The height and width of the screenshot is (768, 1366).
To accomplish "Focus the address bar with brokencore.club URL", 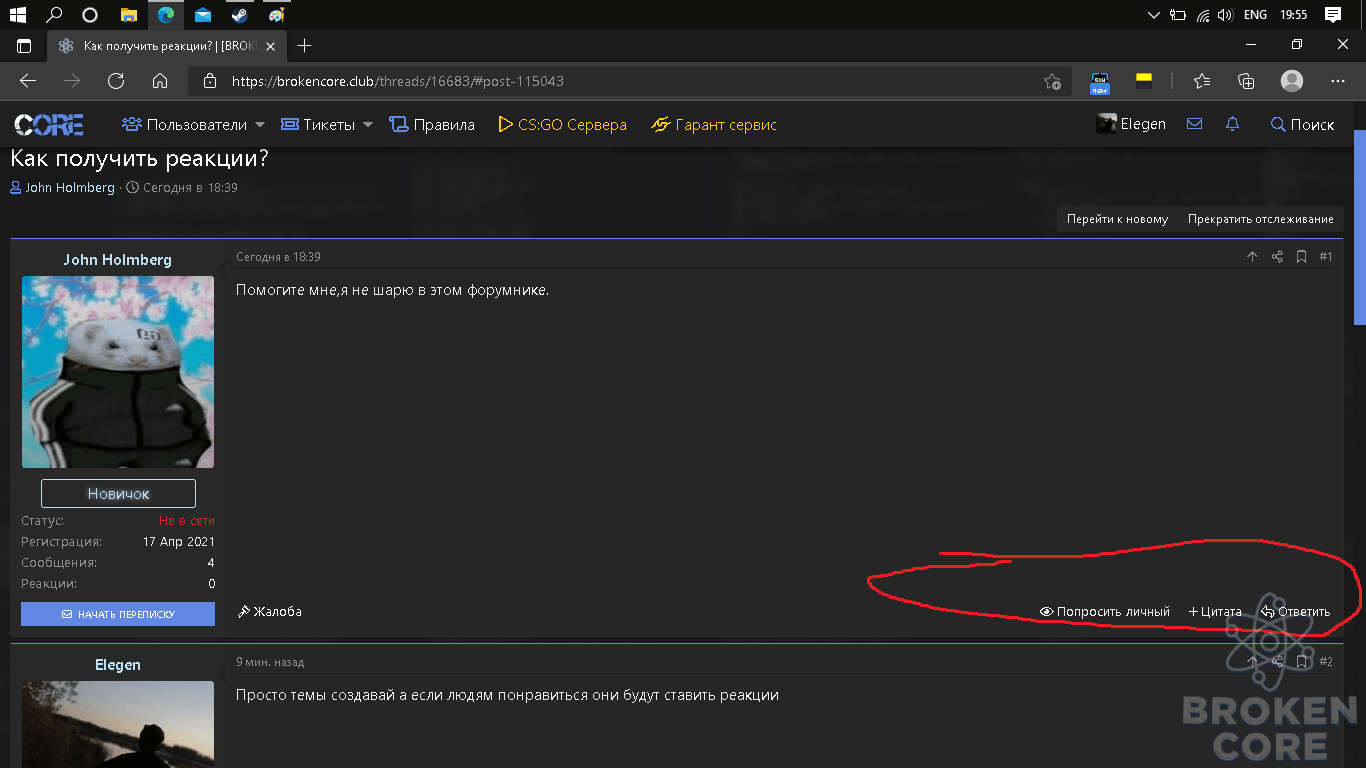I will [630, 81].
